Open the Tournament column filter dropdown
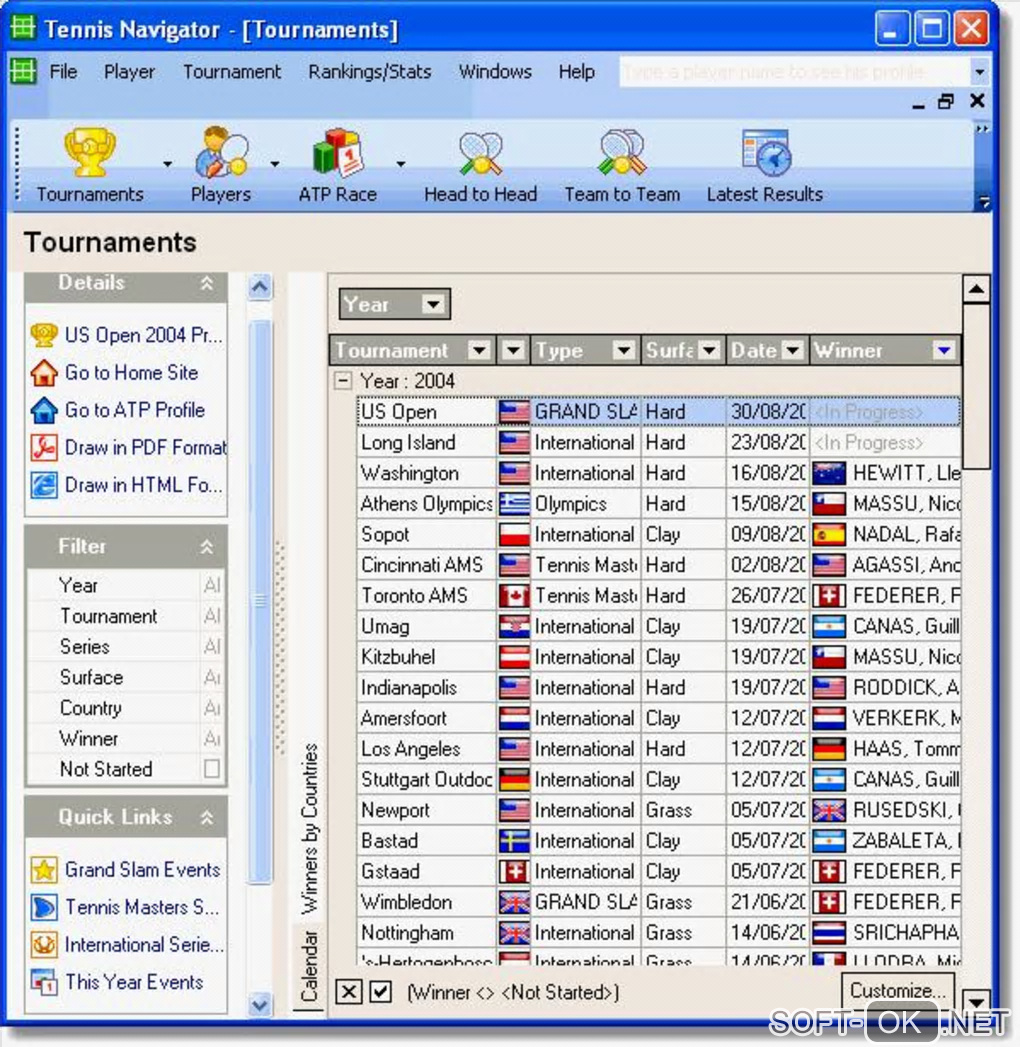1020x1047 pixels. 479,350
